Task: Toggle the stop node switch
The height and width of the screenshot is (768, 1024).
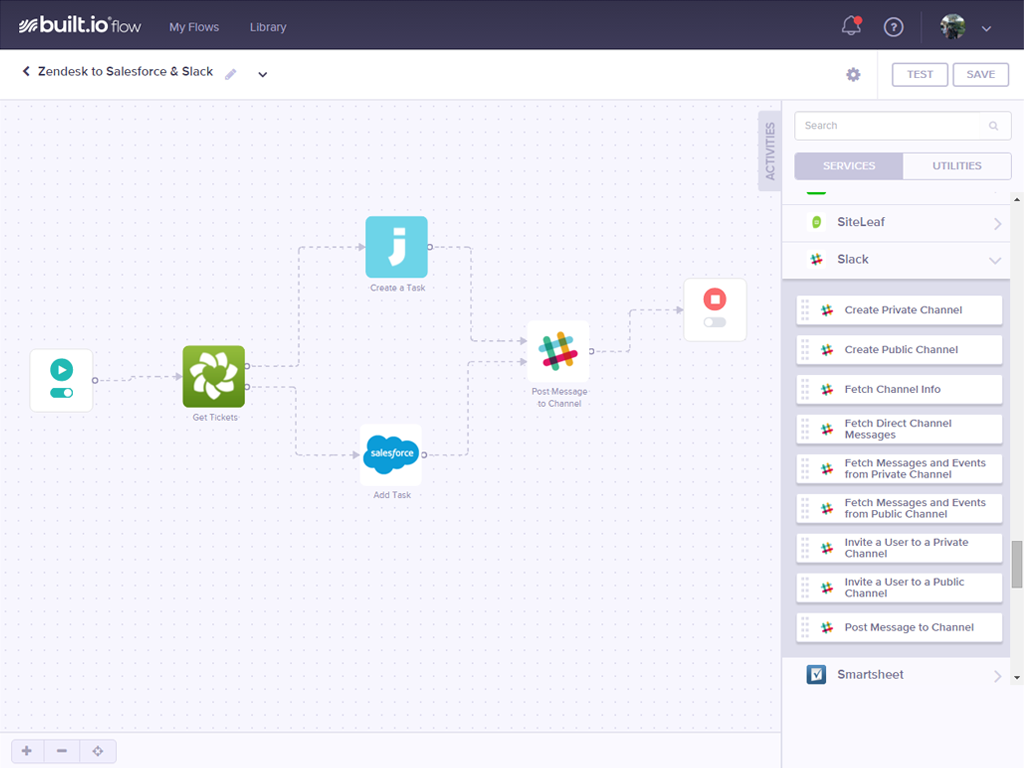Action: [714, 322]
